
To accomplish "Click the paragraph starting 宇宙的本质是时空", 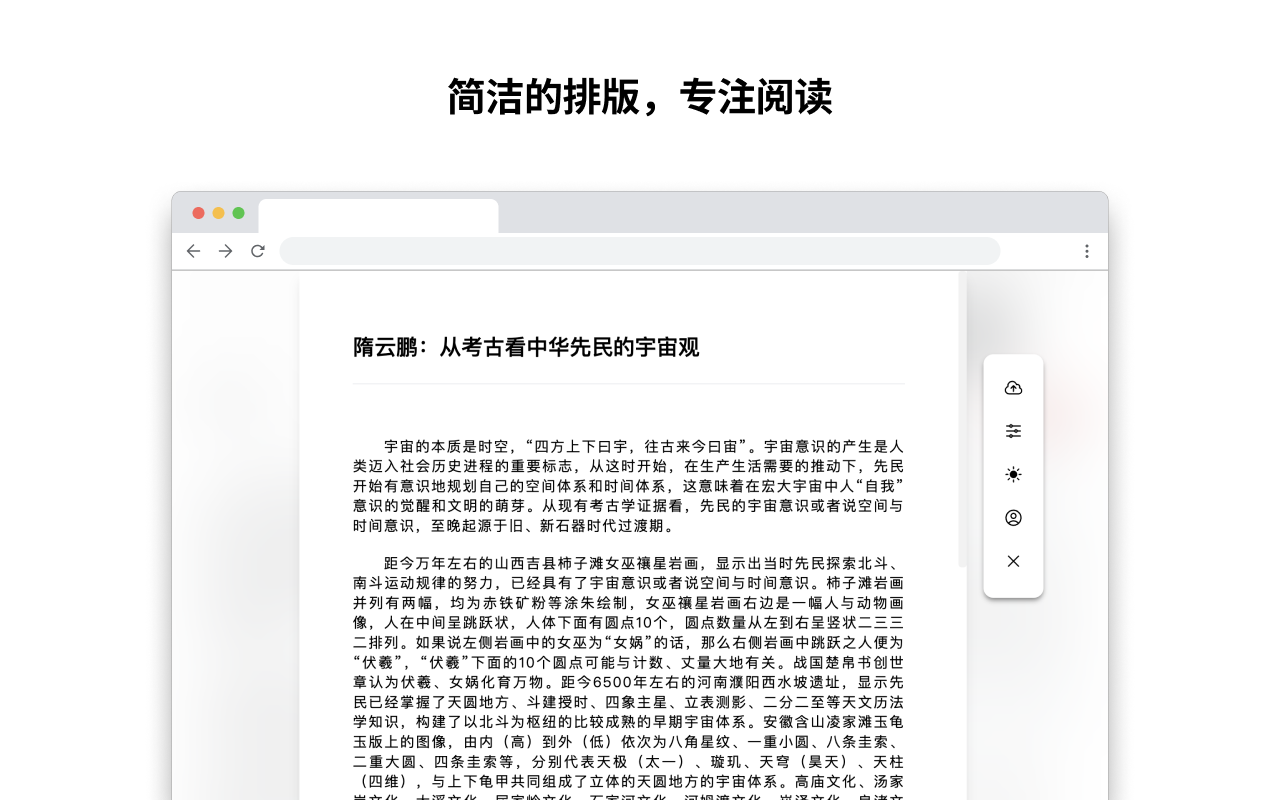I will pyautogui.click(x=628, y=486).
